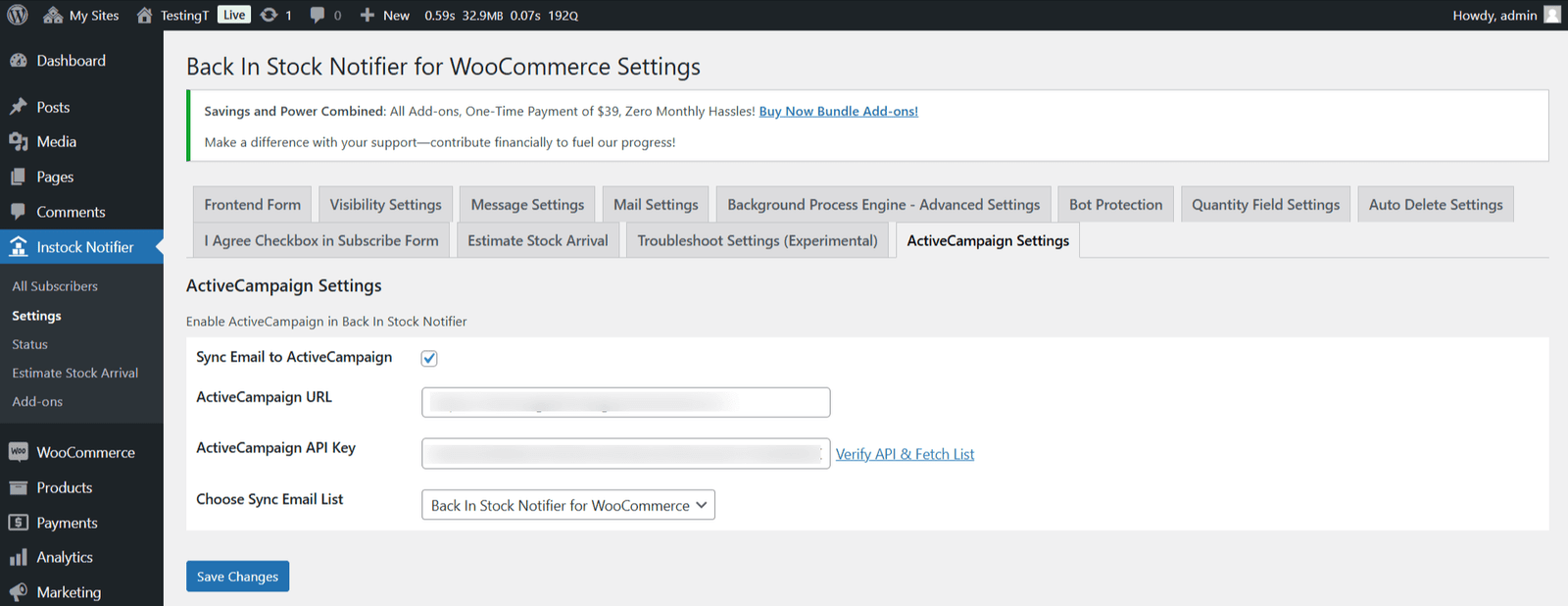The image size is (1568, 606).
Task: Open the Settings submenu item
Action: click(36, 316)
